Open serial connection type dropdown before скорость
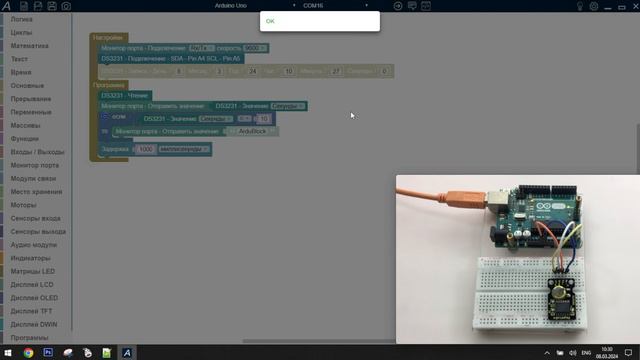Image resolution: width=640 pixels, height=360 pixels. (x=202, y=48)
